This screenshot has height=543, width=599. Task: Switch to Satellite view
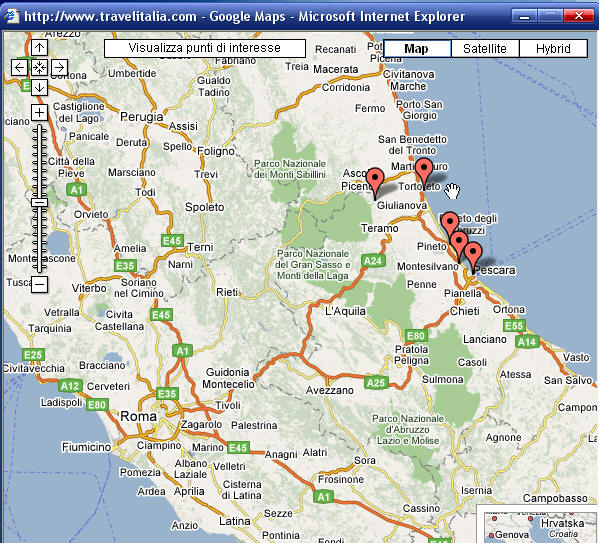(485, 49)
